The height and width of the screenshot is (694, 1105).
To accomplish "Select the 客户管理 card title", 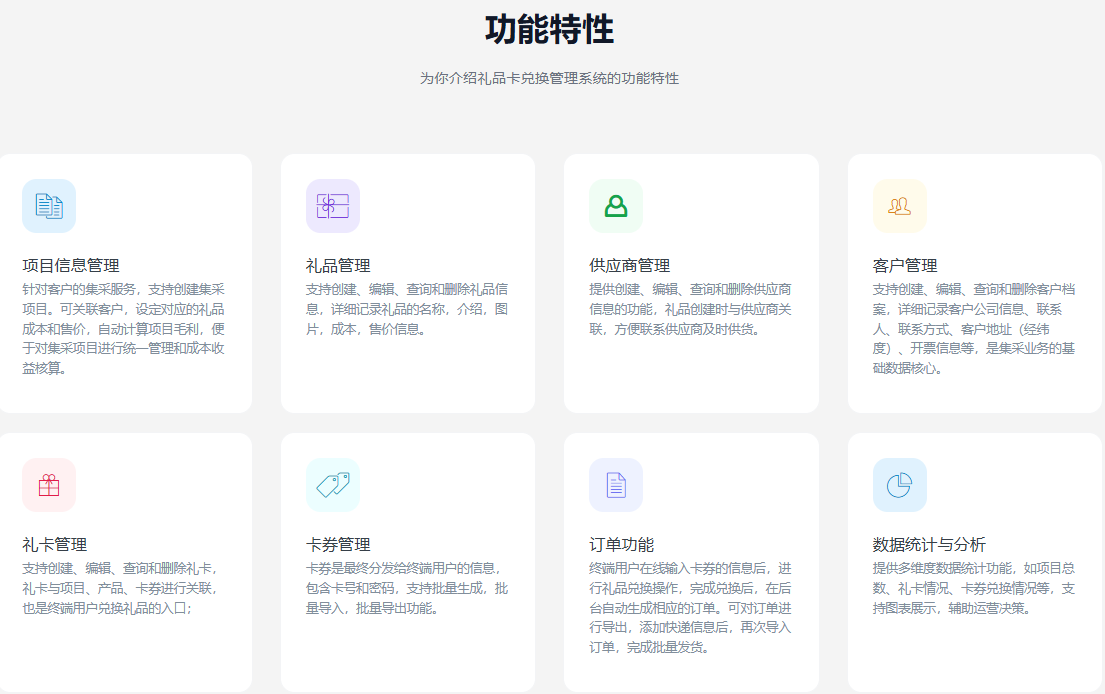I will pyautogui.click(x=905, y=266).
